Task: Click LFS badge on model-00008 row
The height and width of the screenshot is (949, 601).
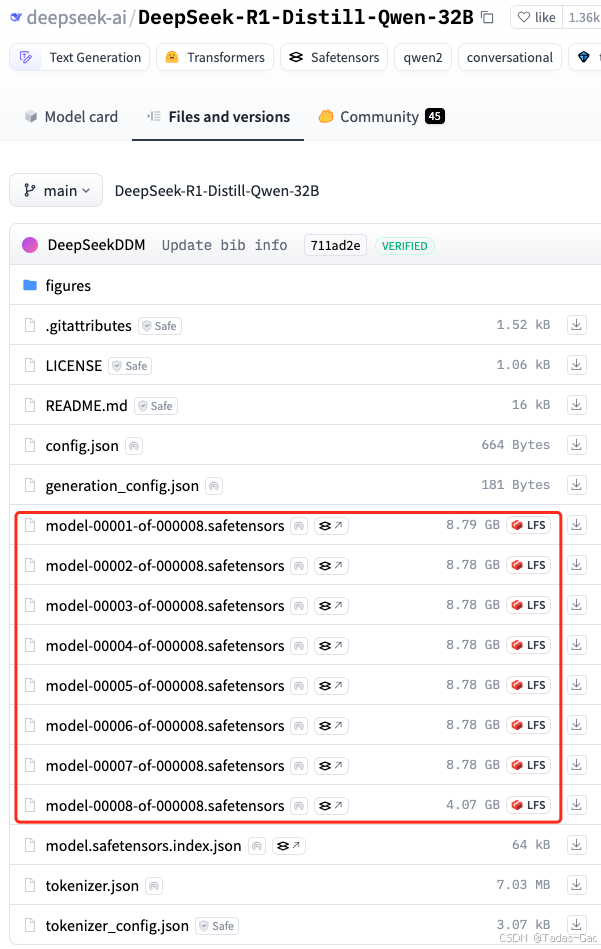Action: coord(529,805)
